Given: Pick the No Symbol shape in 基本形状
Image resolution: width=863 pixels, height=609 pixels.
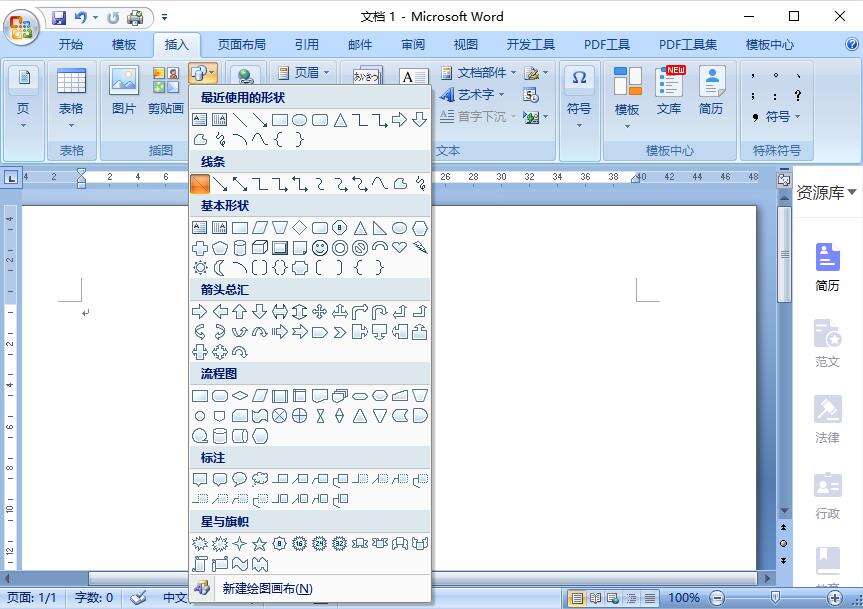Looking at the screenshot, I should 360,248.
